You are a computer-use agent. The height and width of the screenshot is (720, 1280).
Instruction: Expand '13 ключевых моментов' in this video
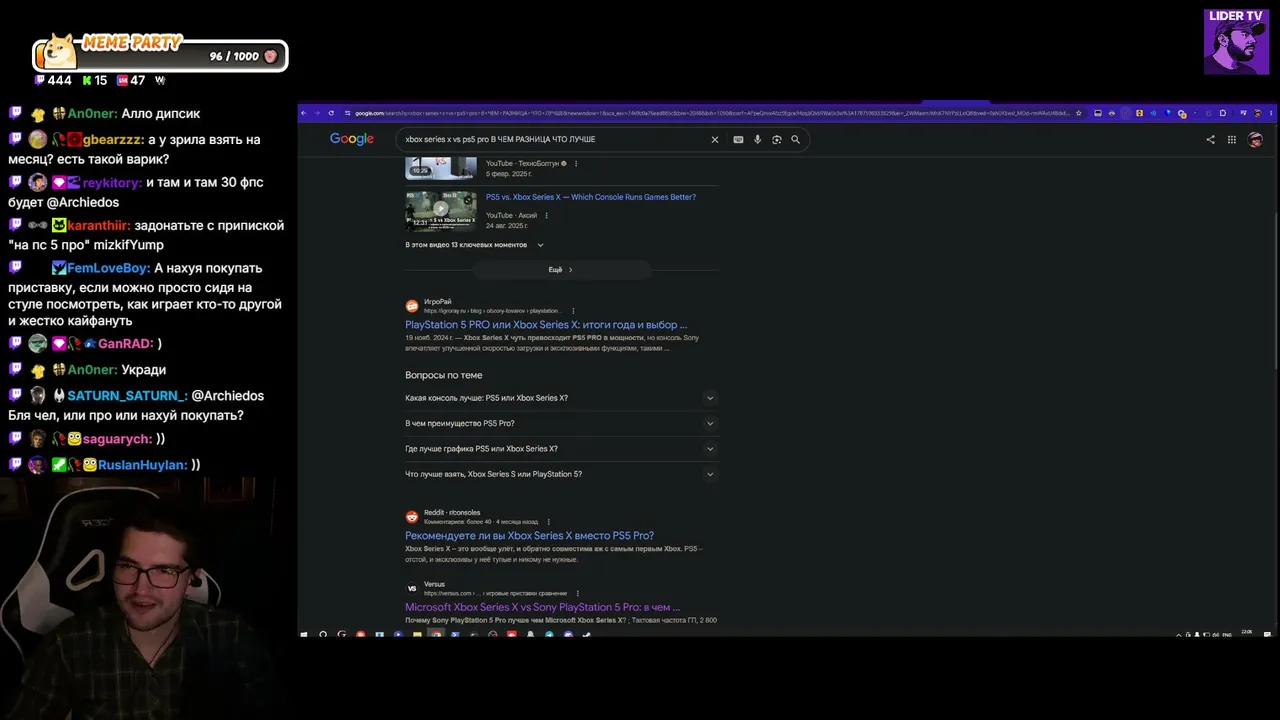(475, 245)
